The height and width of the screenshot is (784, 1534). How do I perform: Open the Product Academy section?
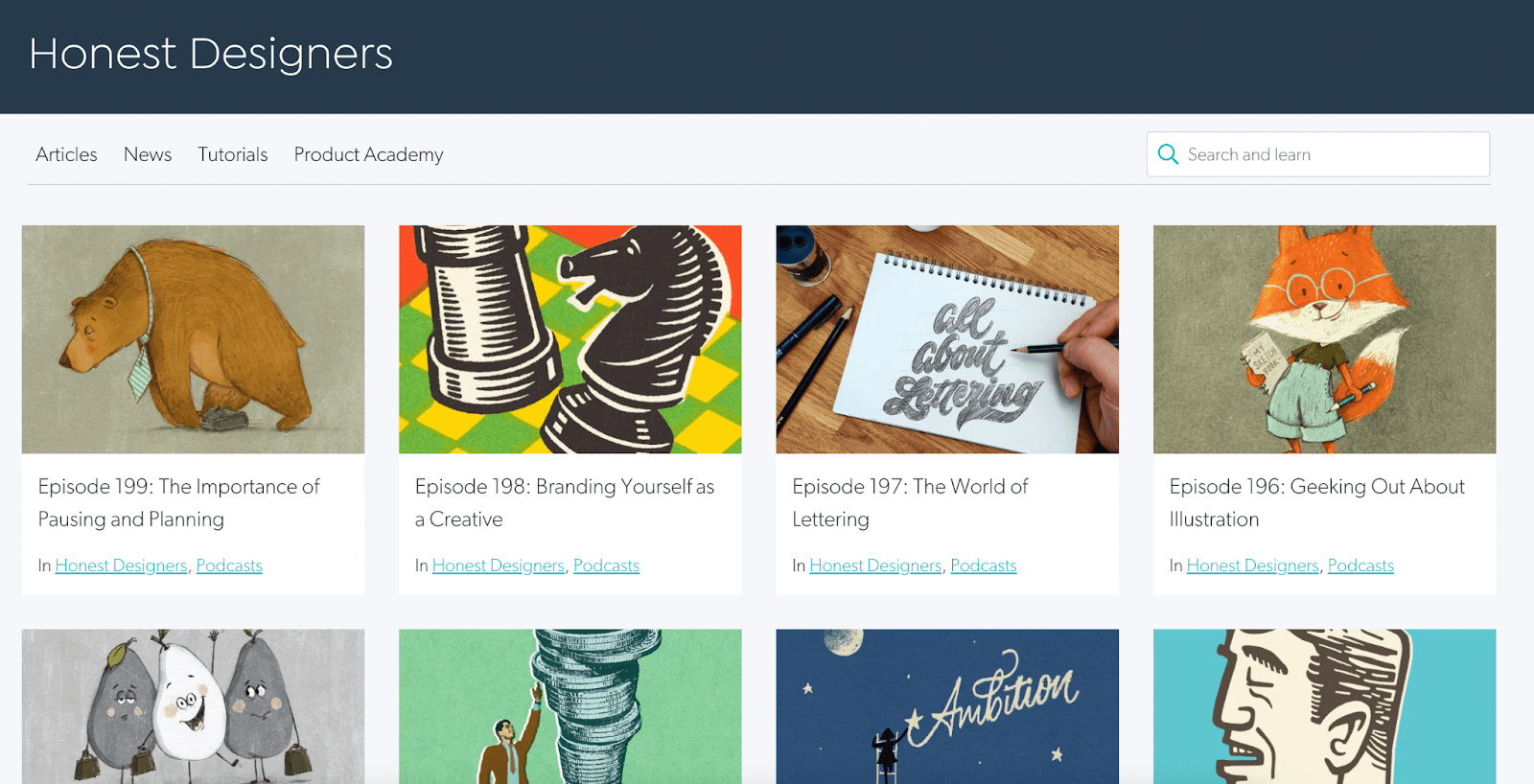pos(368,154)
